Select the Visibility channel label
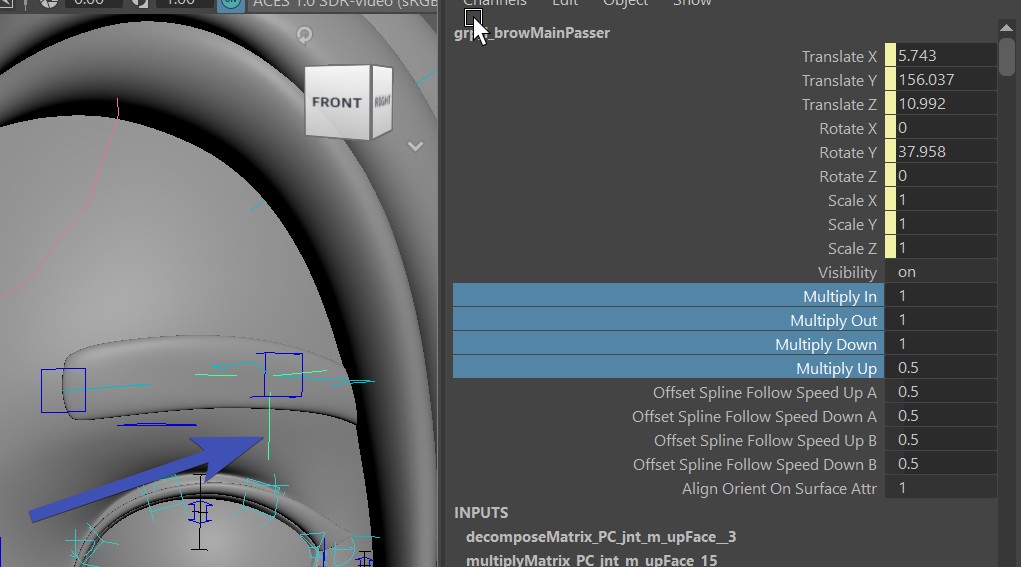The width and height of the screenshot is (1021, 567). coord(847,273)
